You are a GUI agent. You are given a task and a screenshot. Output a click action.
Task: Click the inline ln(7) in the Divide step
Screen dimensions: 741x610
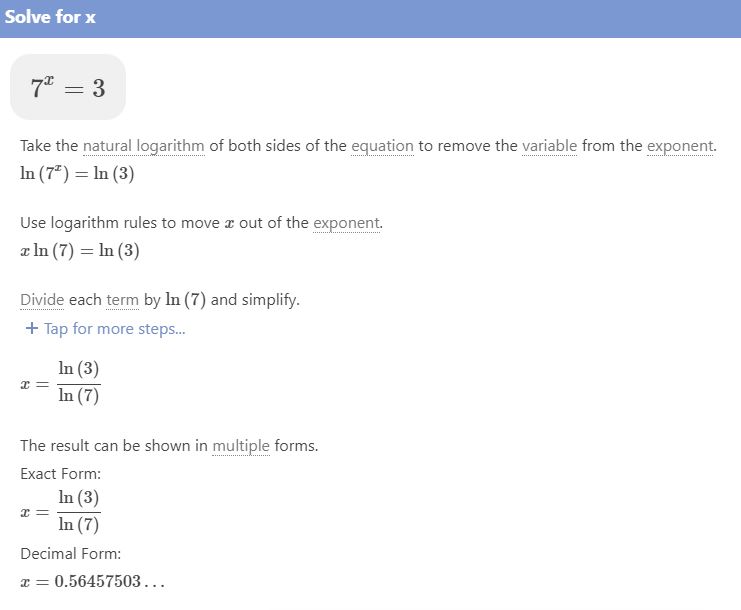point(186,300)
